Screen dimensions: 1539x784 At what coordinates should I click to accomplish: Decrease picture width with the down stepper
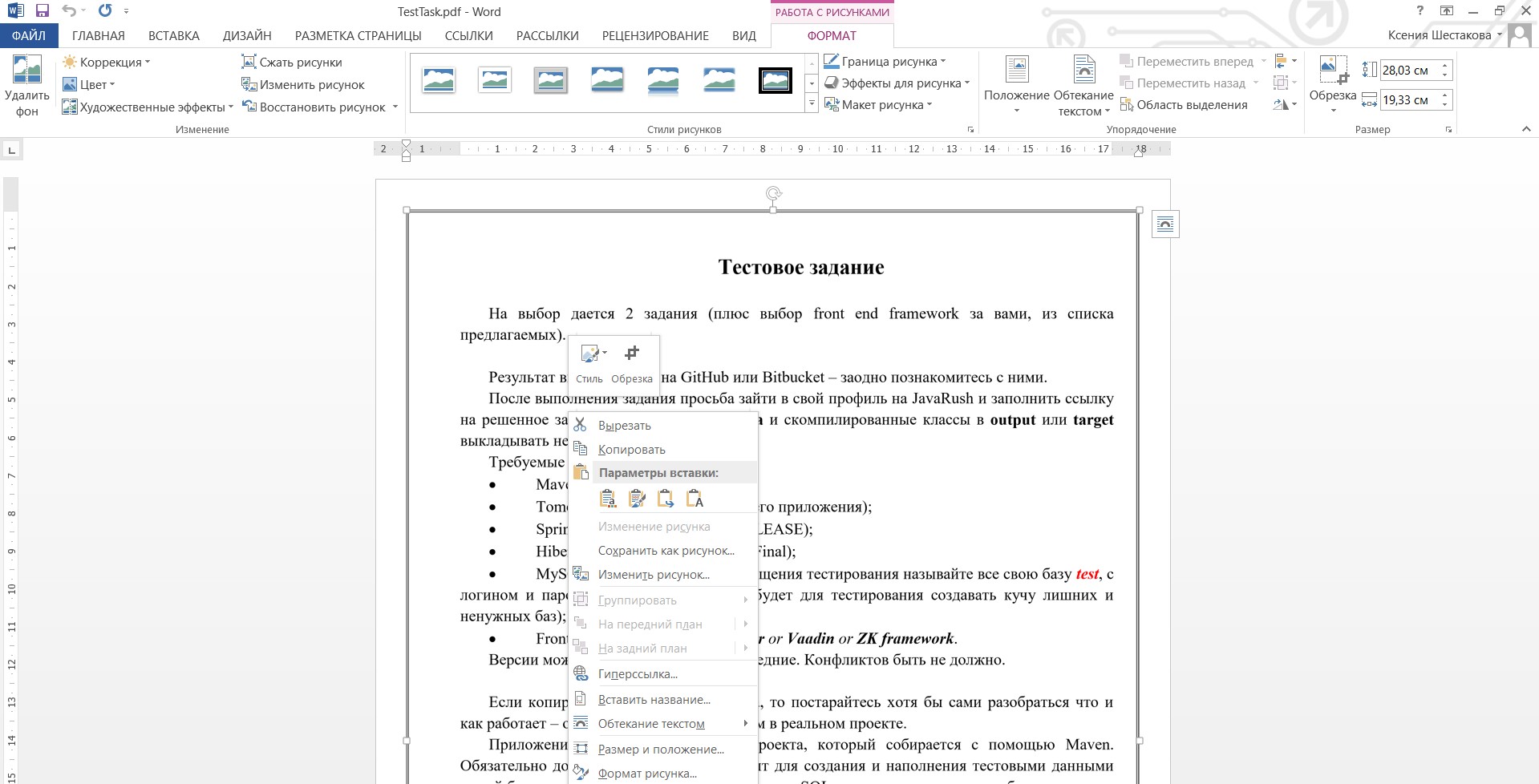point(1444,105)
